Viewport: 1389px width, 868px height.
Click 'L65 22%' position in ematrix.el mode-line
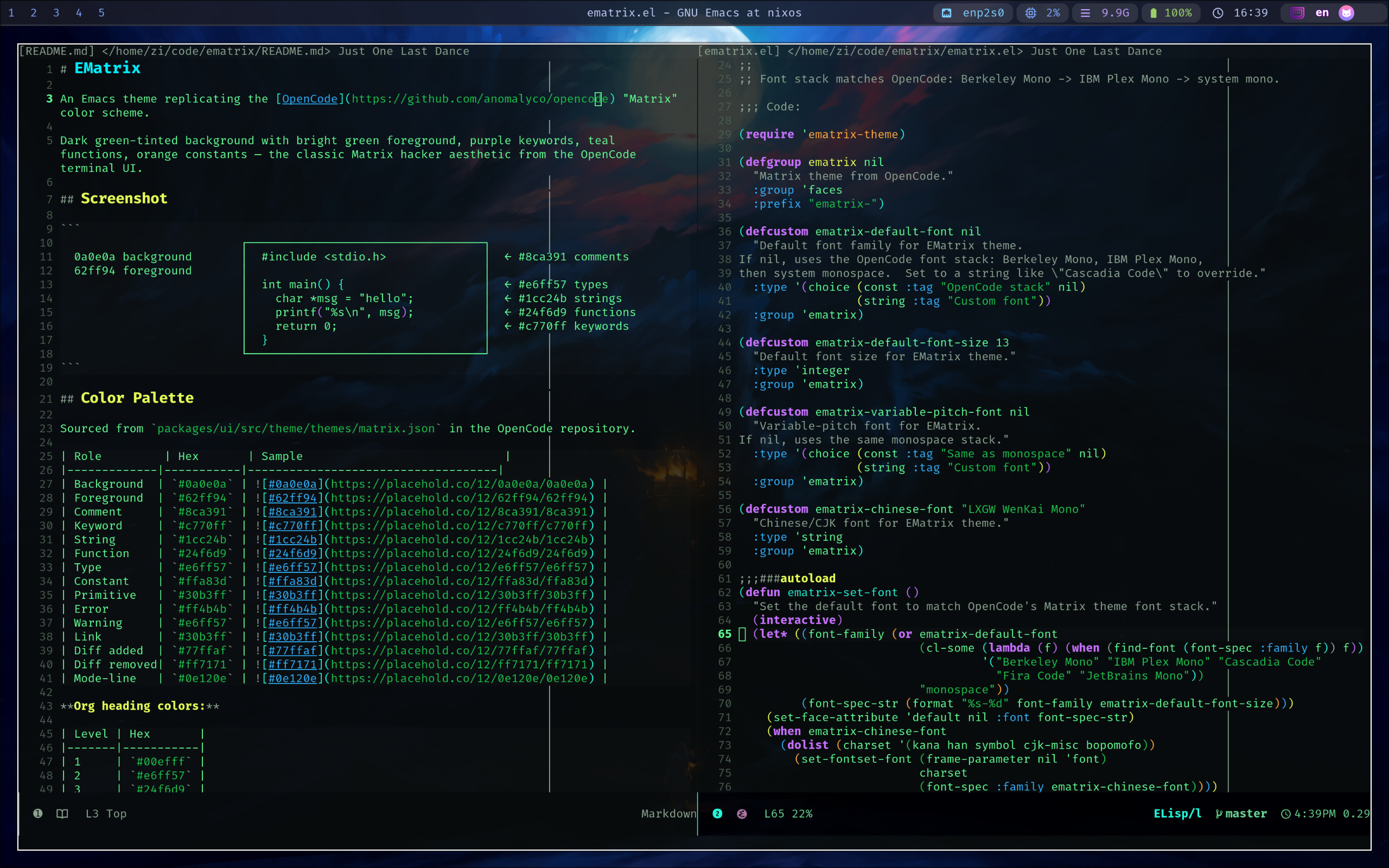pos(788,813)
